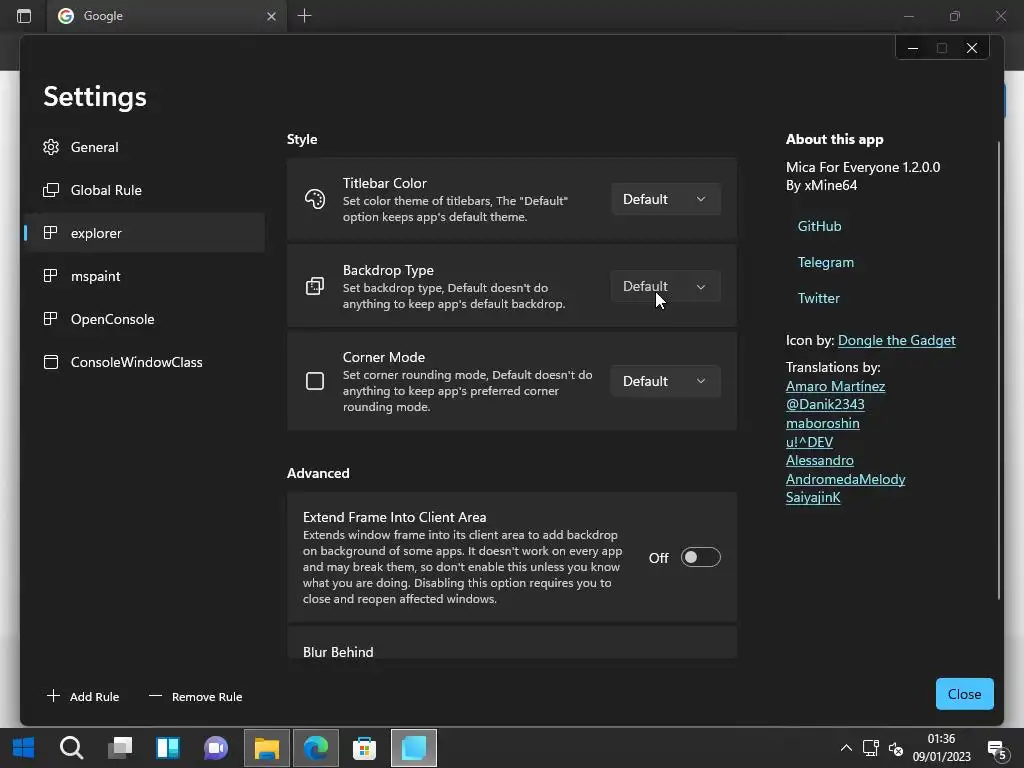The width and height of the screenshot is (1024, 768).
Task: Open the OpenConsole rule
Action: (145, 319)
